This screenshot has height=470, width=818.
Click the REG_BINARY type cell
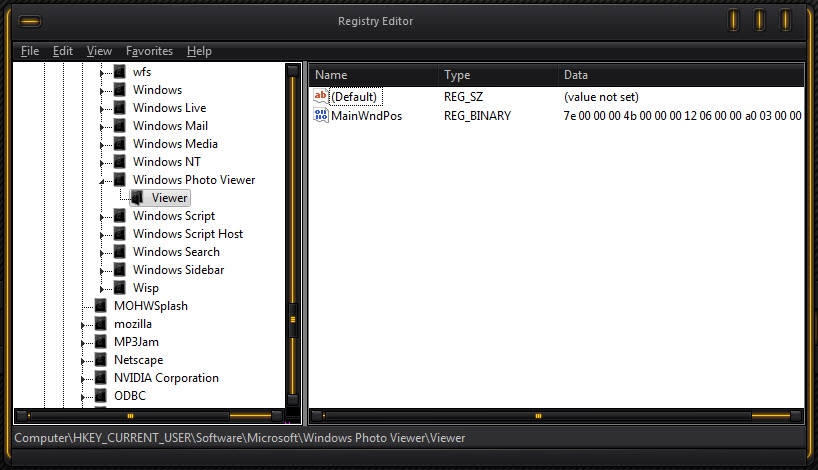click(x=477, y=116)
